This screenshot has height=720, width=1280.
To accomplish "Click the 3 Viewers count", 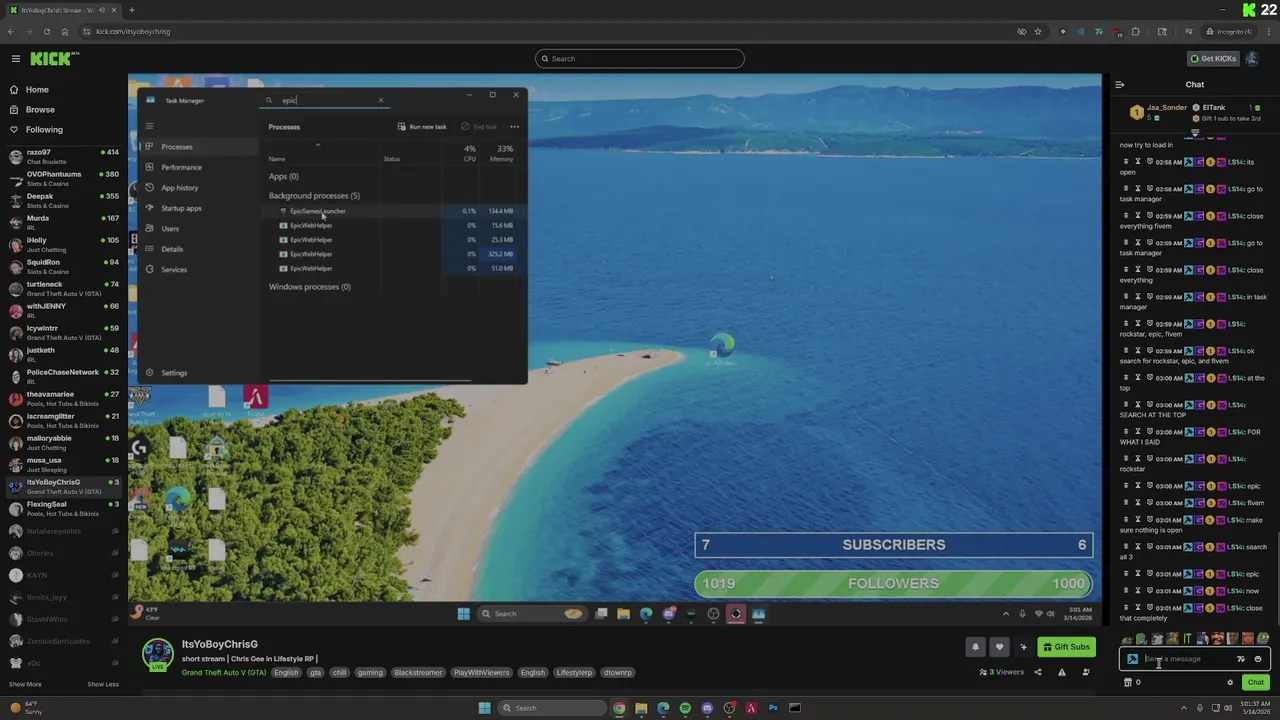I will pyautogui.click(x=1002, y=672).
